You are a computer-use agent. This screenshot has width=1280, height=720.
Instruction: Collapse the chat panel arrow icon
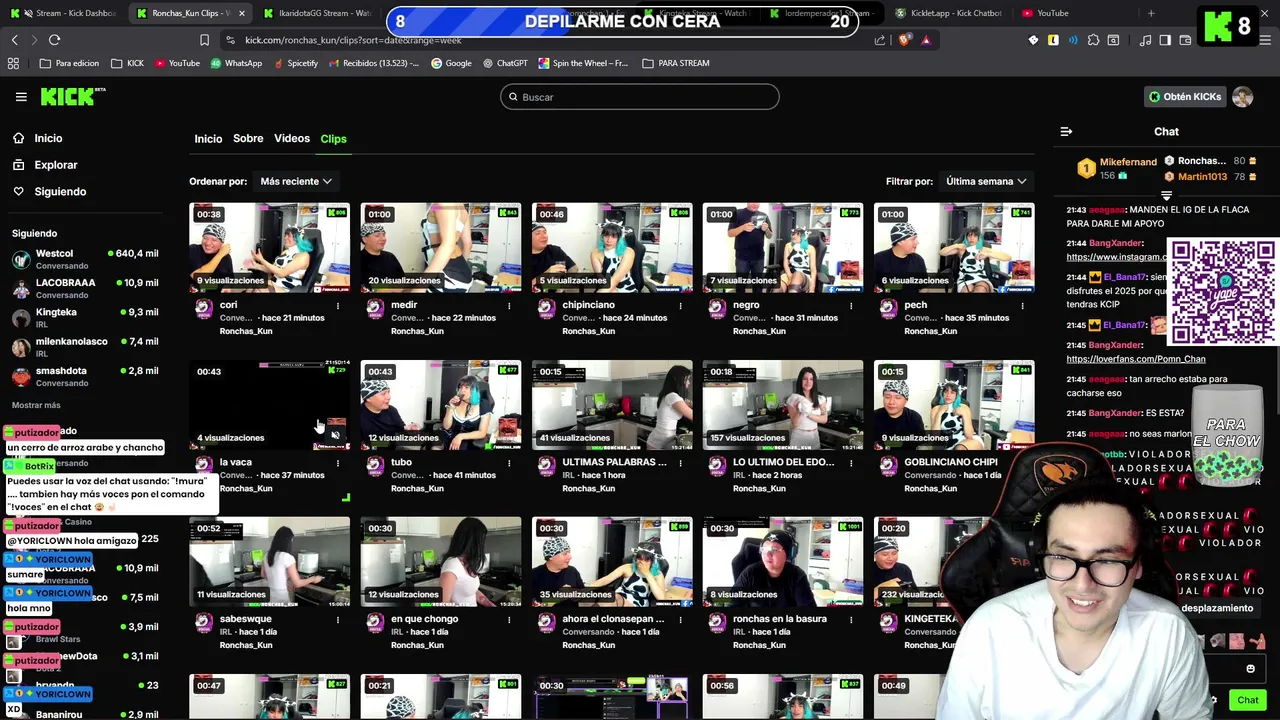coord(1066,131)
